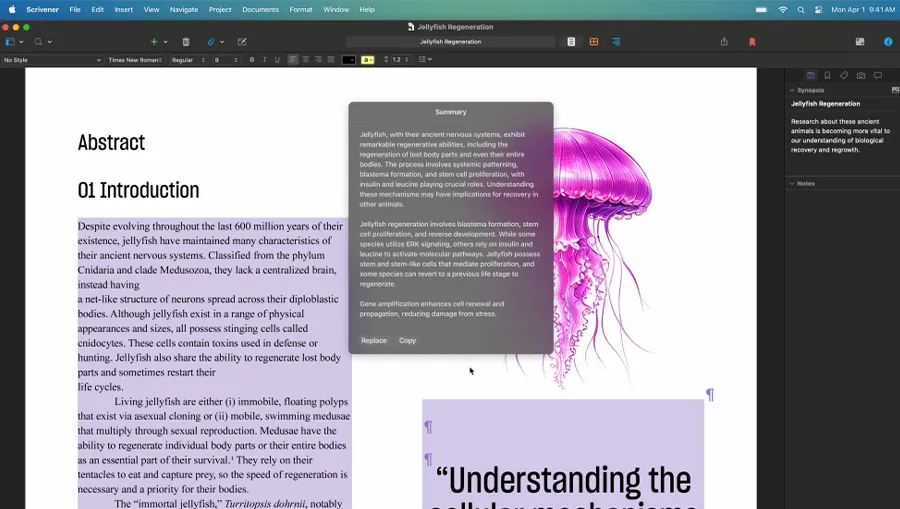
Task: Click the battery status icon
Action: (x=762, y=10)
